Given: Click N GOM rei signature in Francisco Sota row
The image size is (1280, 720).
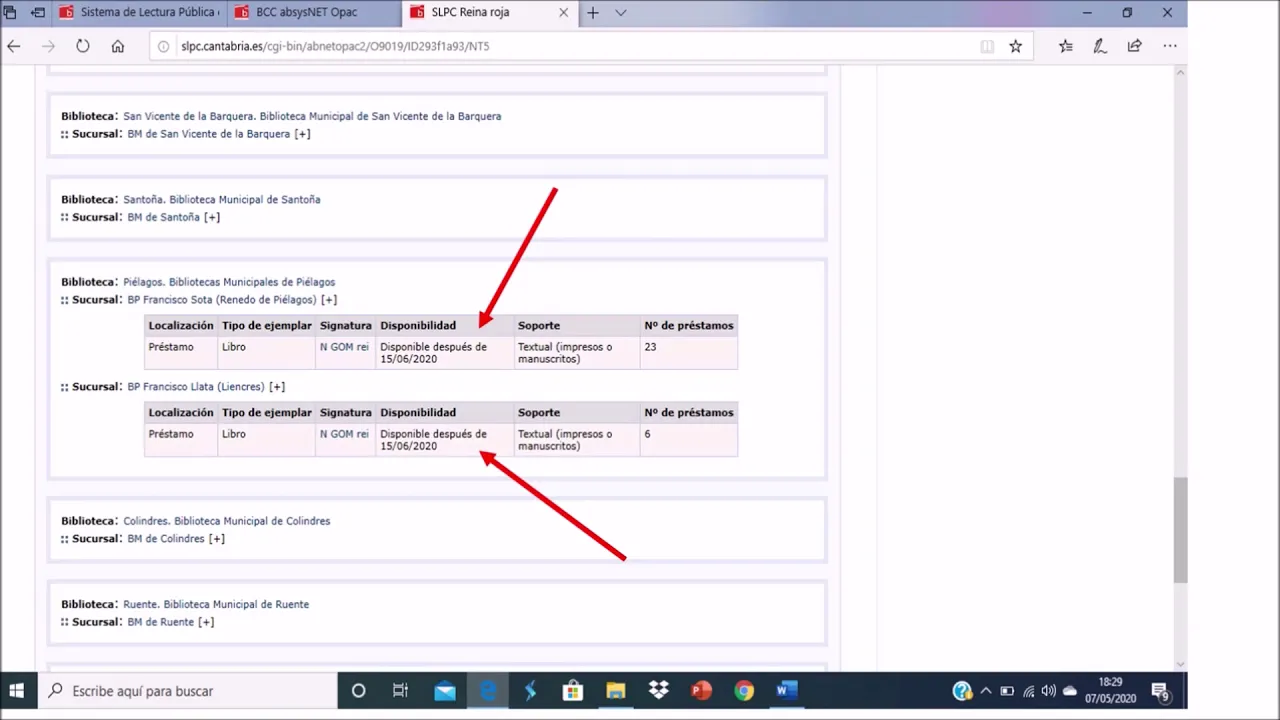Looking at the screenshot, I should point(344,347).
